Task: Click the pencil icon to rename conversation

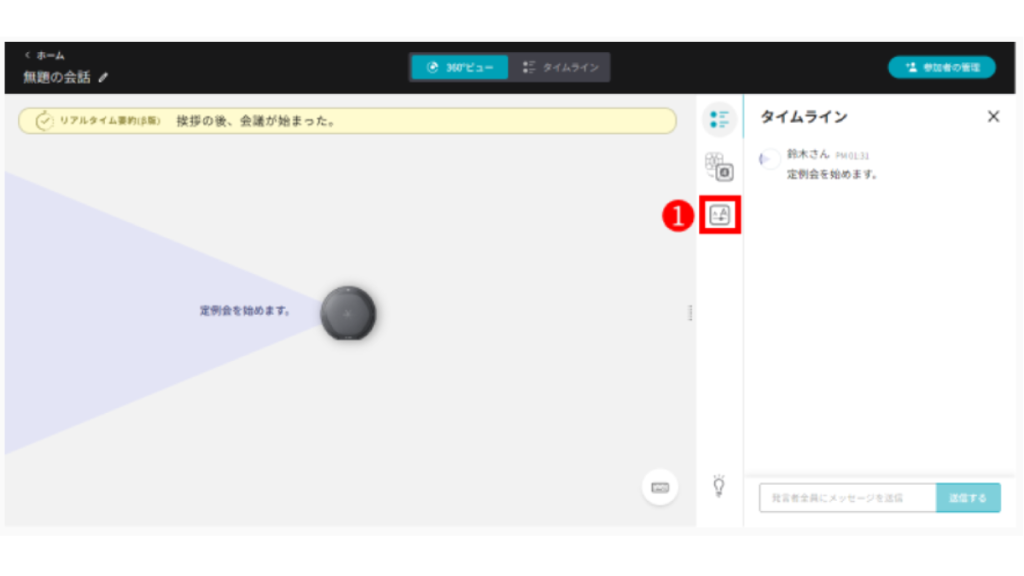Action: [104, 77]
